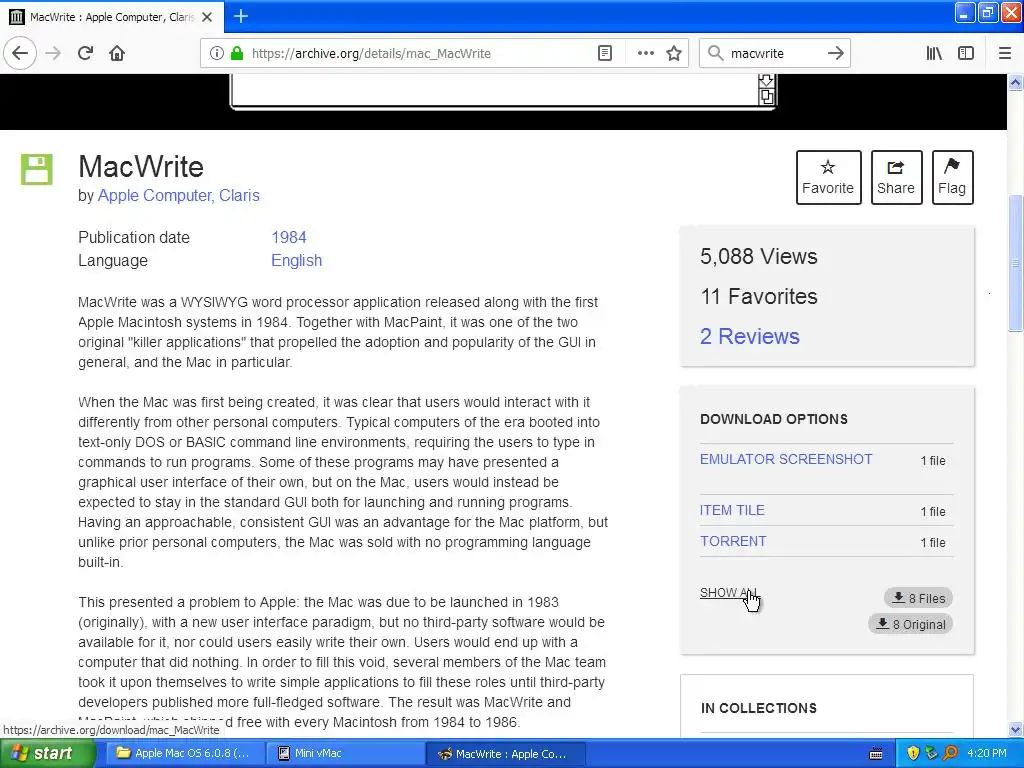Click the 8 Original download badge
Screen dimensions: 1024x768
click(910, 624)
